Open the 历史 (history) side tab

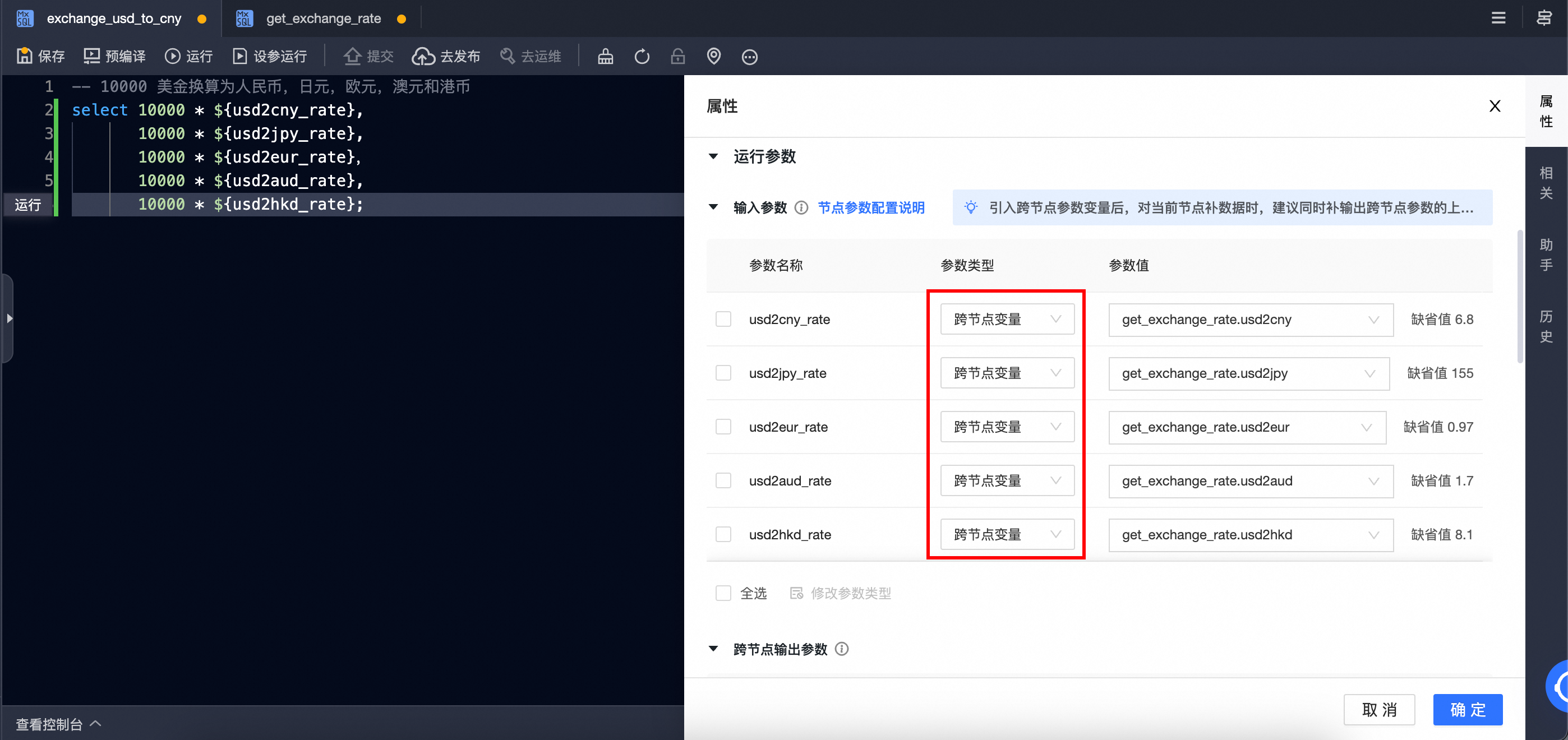[x=1546, y=326]
